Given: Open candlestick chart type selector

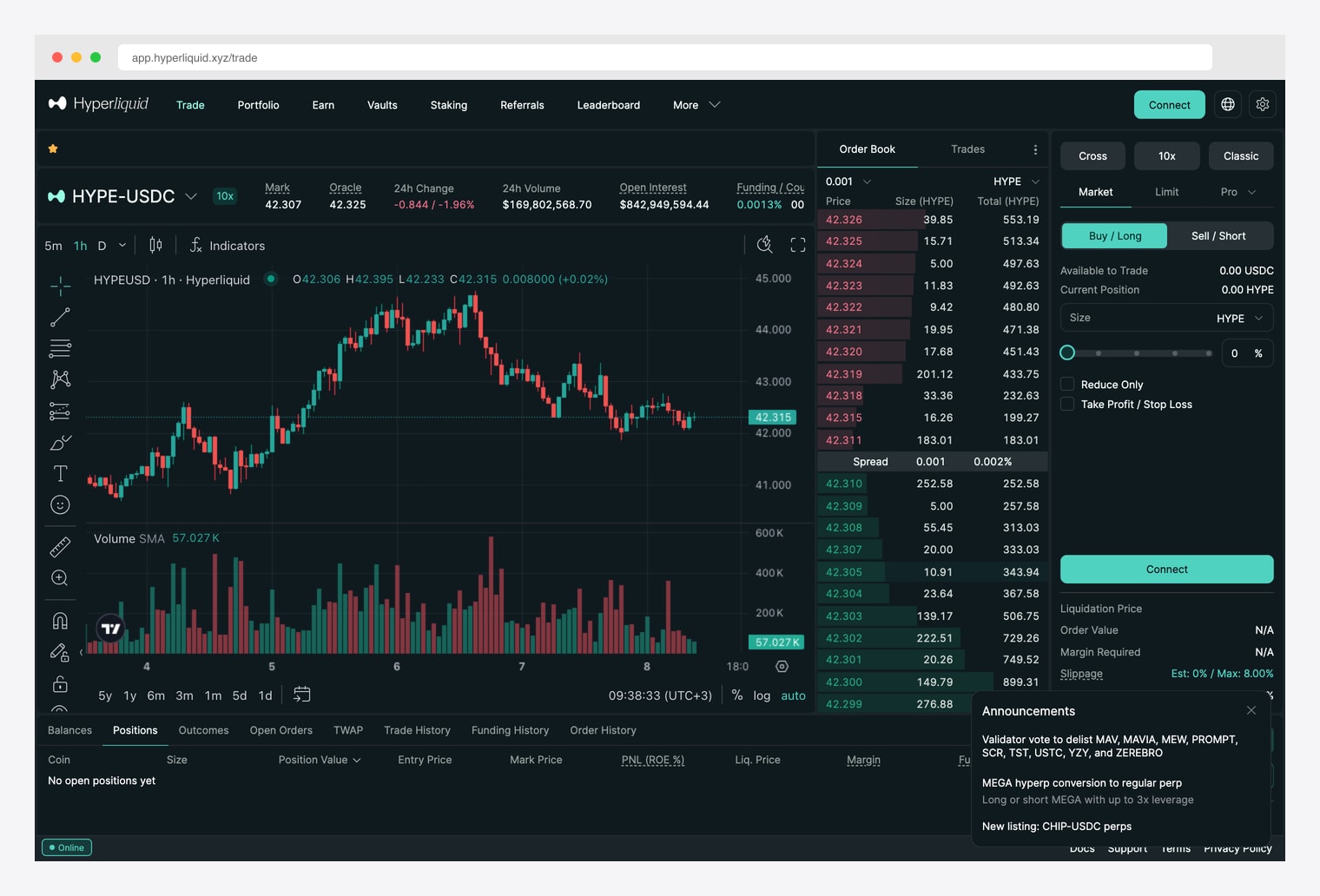Looking at the screenshot, I should click(x=155, y=246).
